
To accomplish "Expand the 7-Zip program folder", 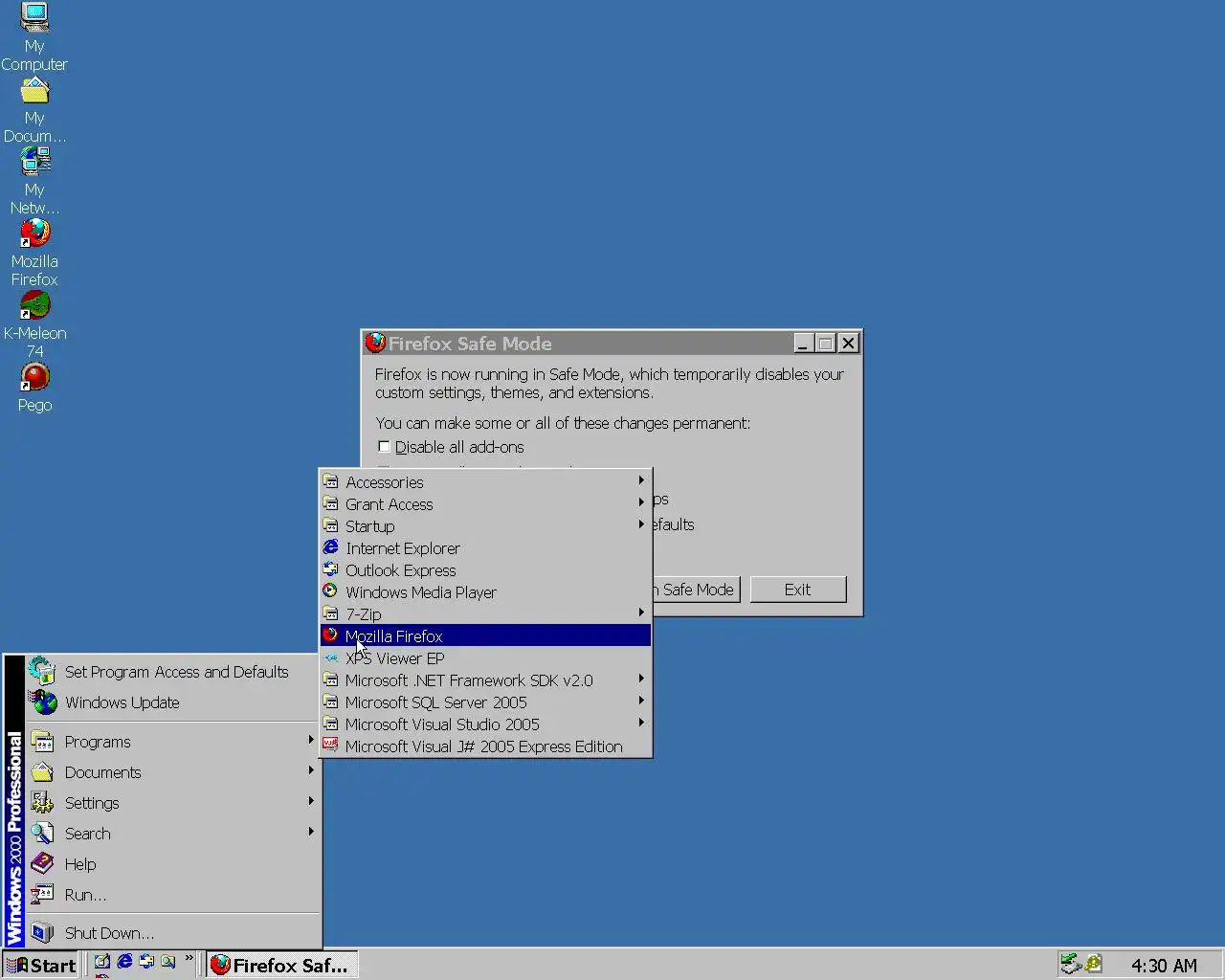I will tap(485, 614).
